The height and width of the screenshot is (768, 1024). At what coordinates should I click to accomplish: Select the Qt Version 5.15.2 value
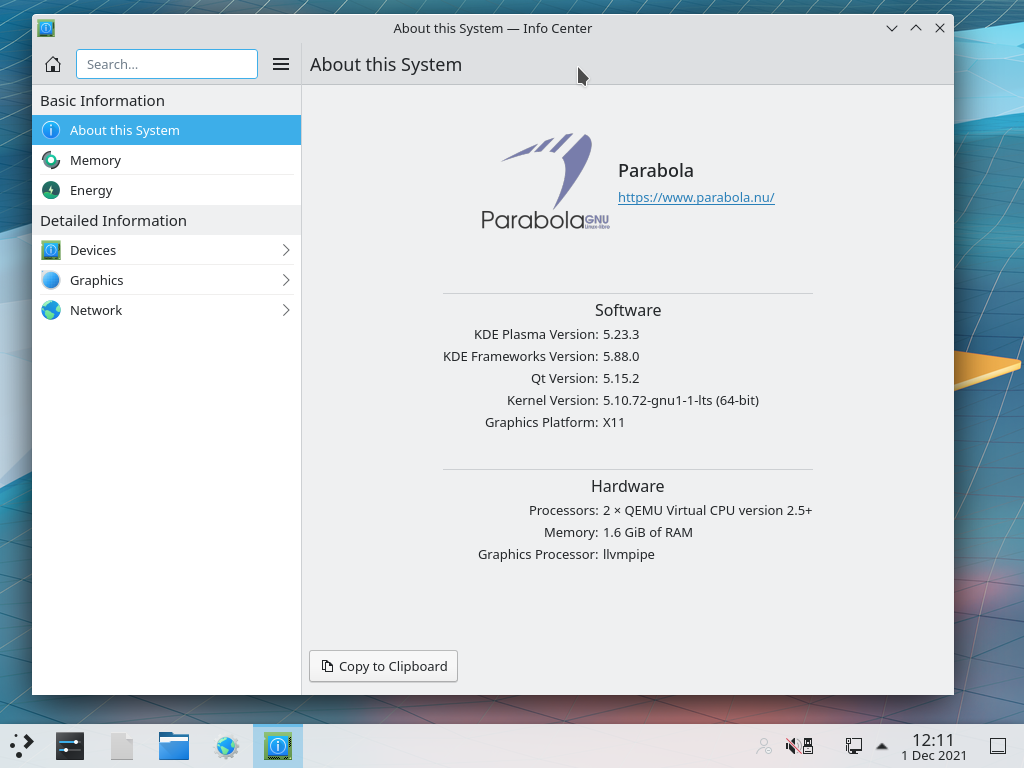click(621, 378)
